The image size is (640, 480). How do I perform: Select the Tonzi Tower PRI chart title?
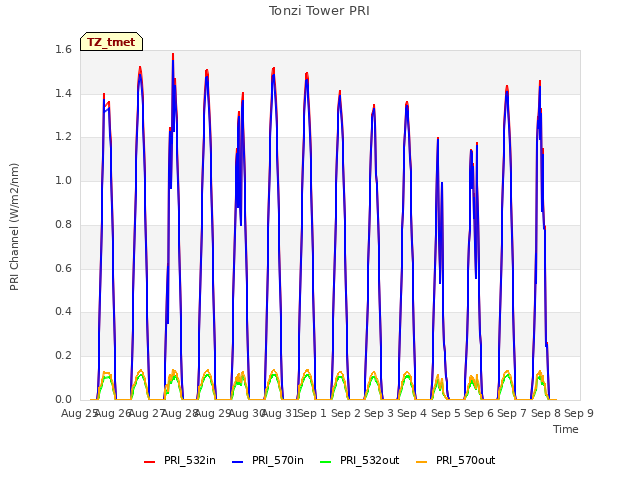point(319,11)
